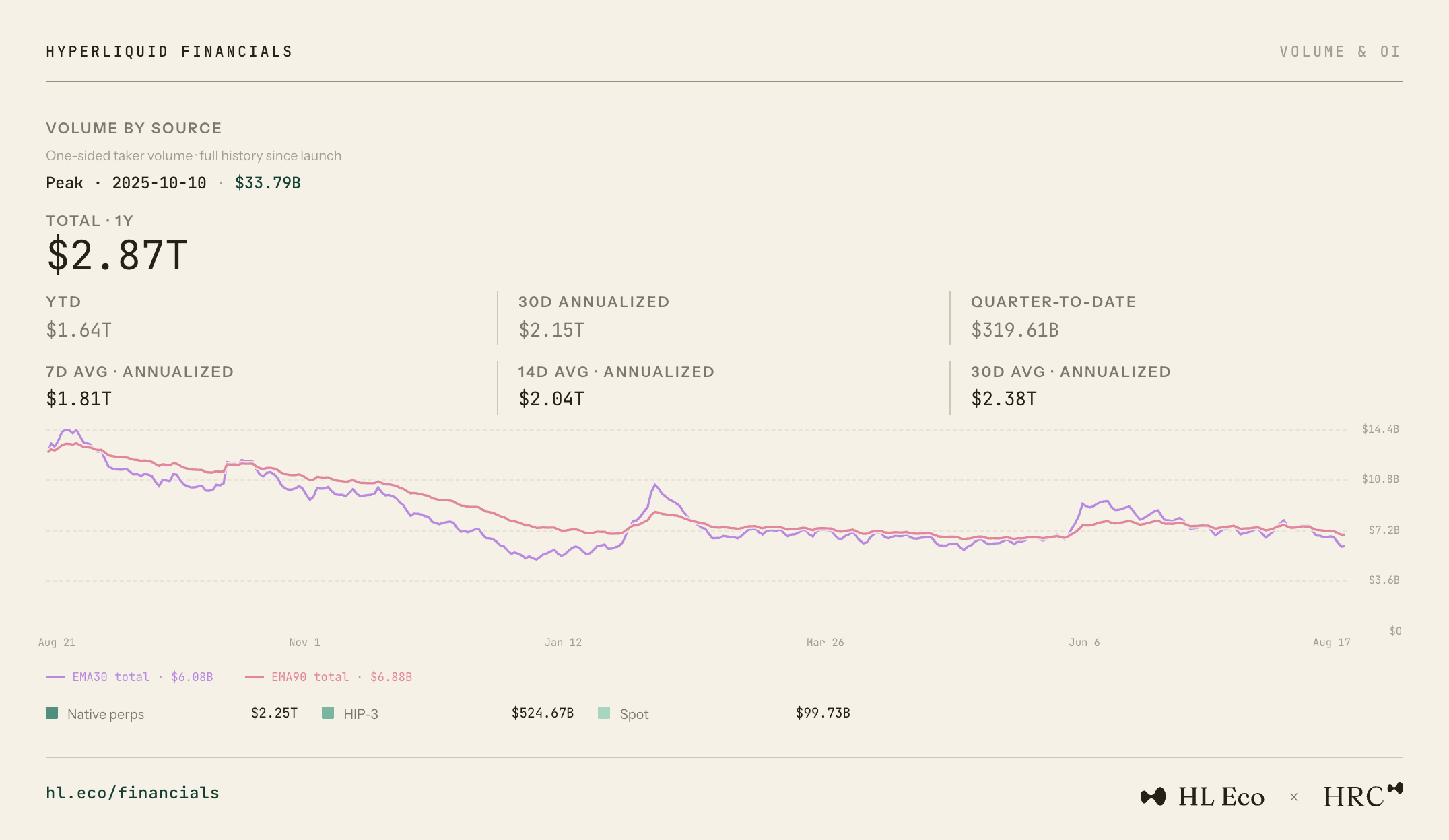This screenshot has width=1449, height=840.
Task: Click the $10.8B y-axis label
Action: 1380,479
